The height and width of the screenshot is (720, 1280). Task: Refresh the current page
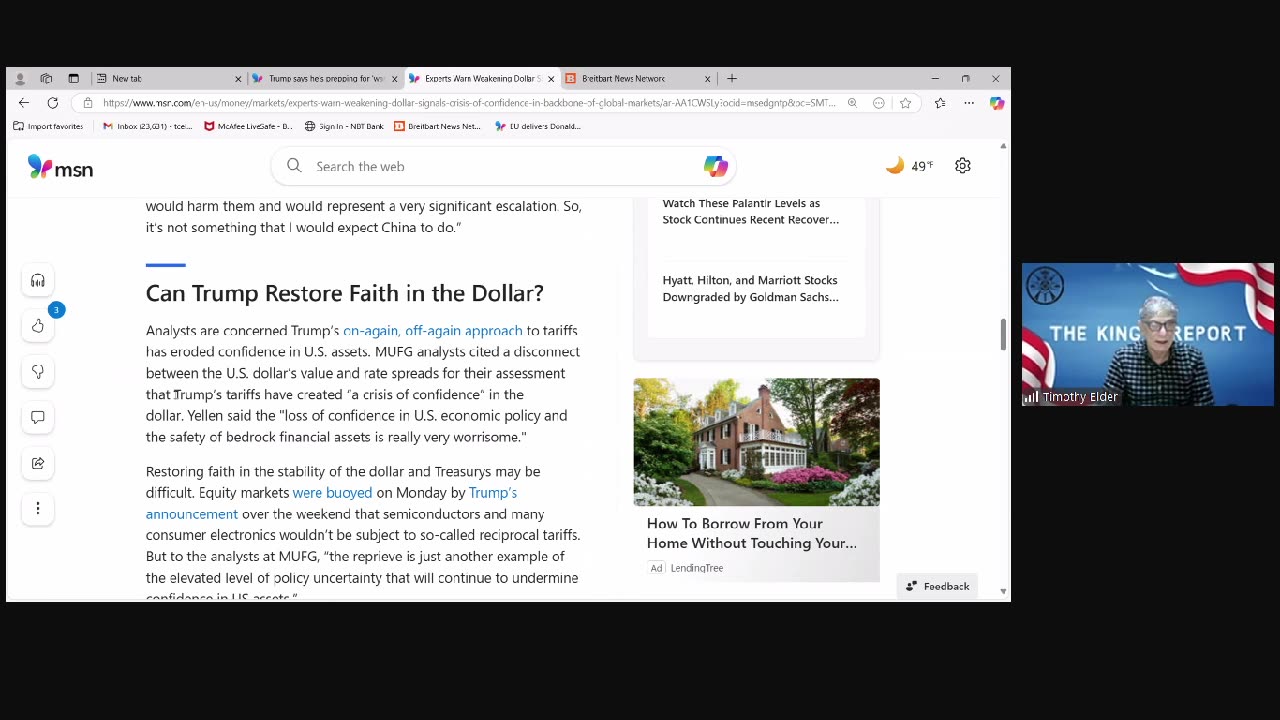pyautogui.click(x=53, y=103)
